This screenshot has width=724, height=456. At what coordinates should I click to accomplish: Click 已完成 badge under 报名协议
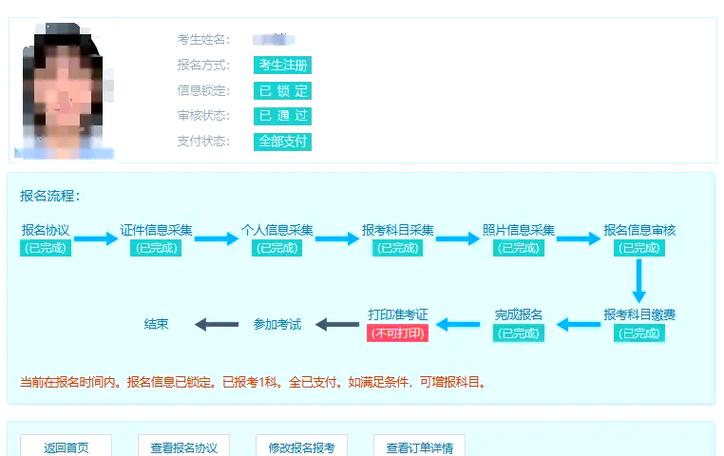45,248
